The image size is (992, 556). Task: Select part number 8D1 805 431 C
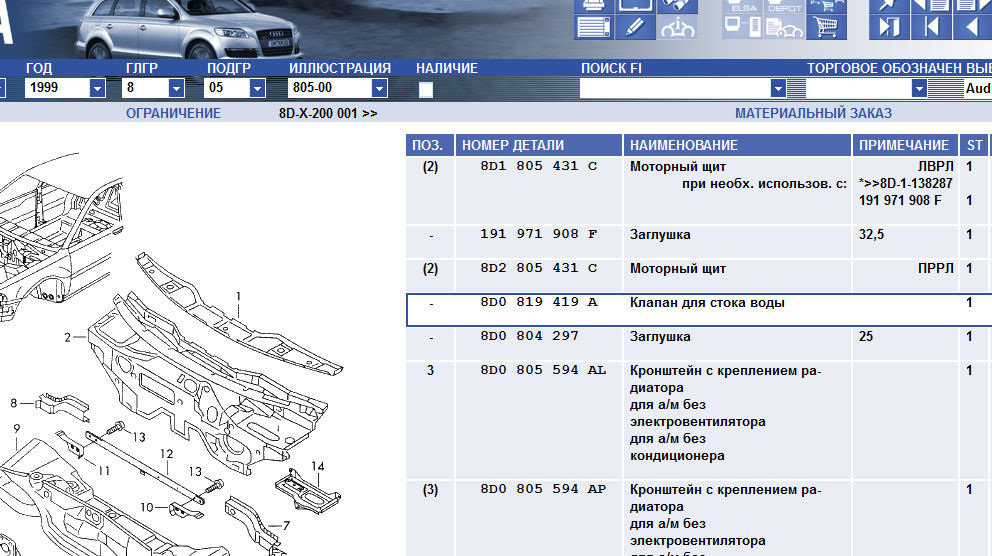pyautogui.click(x=538, y=166)
